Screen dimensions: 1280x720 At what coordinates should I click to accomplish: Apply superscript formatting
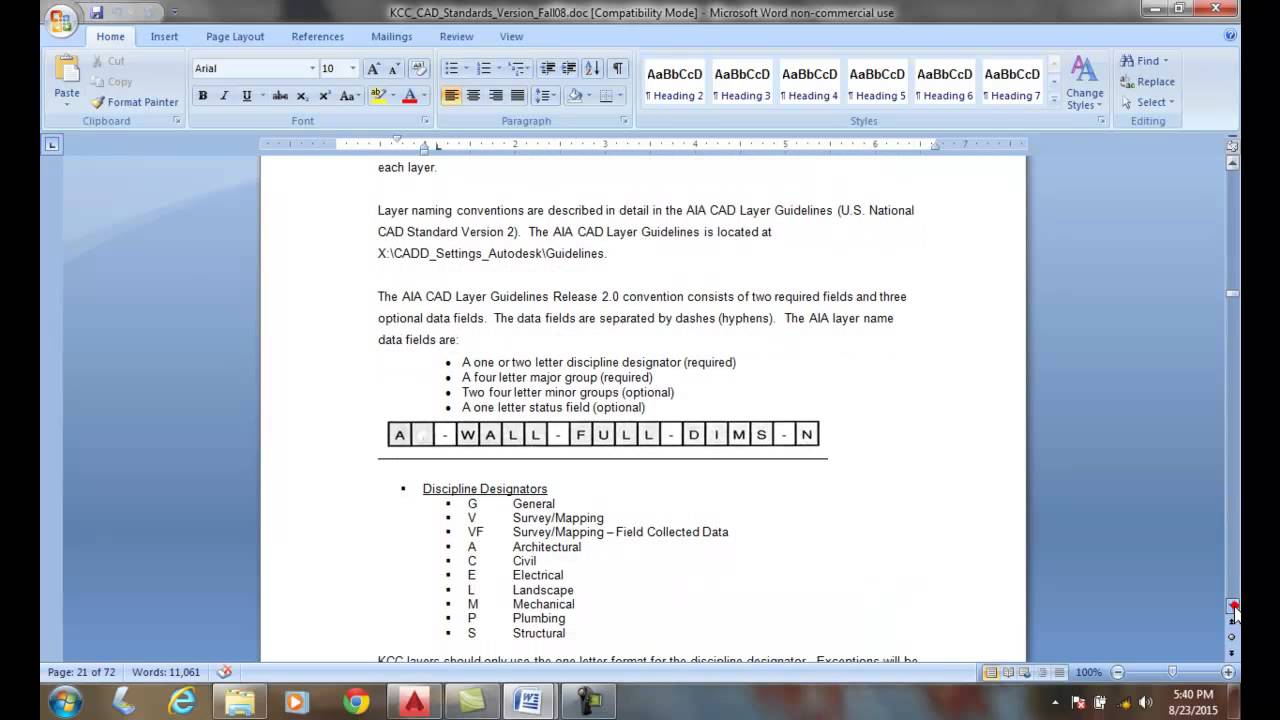(324, 96)
